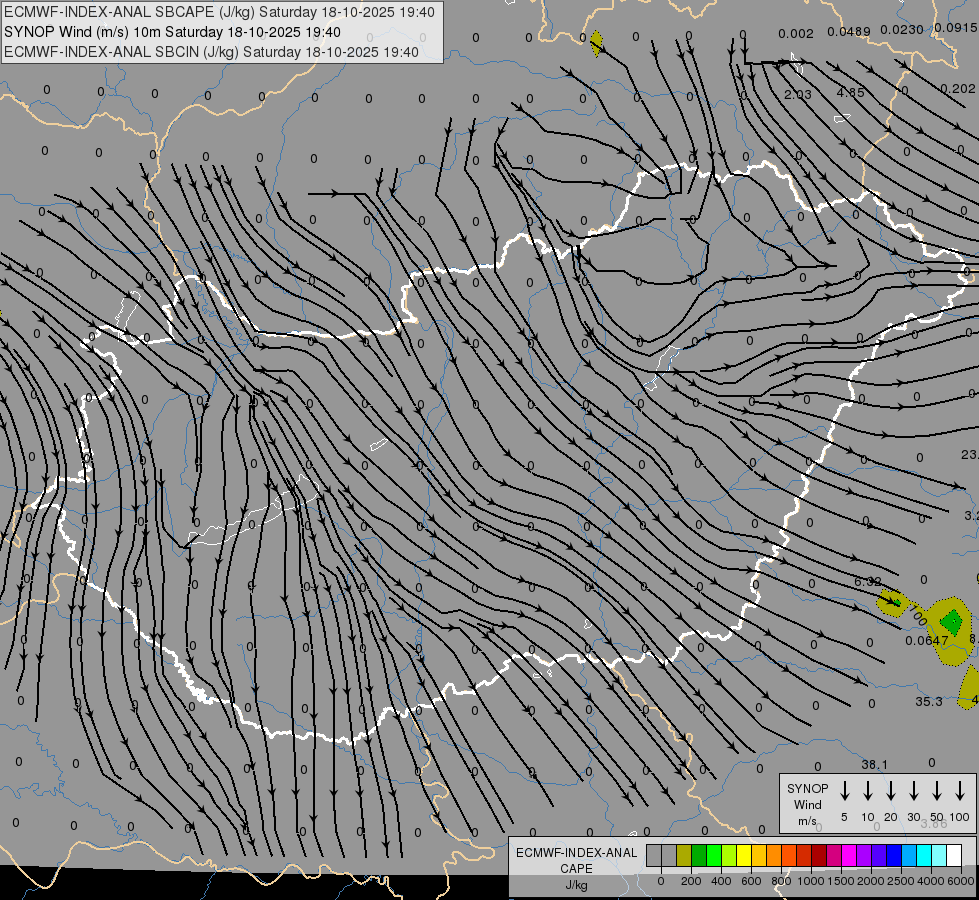This screenshot has width=979, height=900.
Task: Click the 0.0915 value on the map
Action: [x=956, y=28]
